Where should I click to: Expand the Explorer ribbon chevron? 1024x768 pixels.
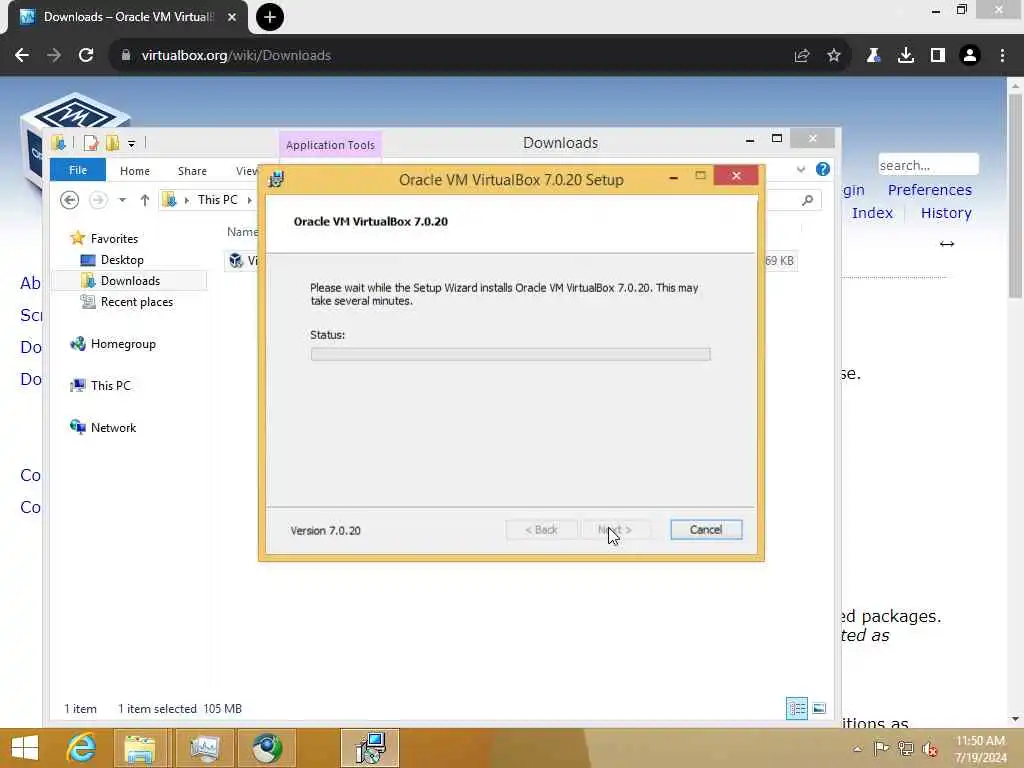pos(801,170)
